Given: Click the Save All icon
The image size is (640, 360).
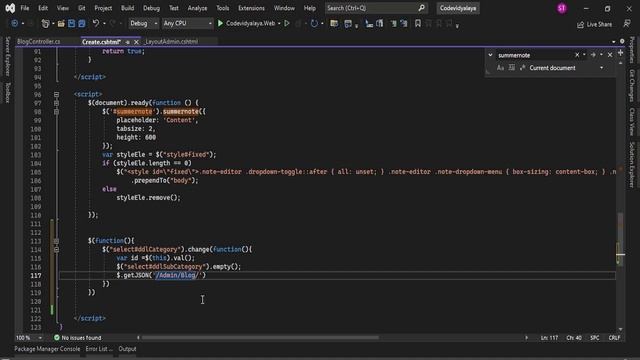Looking at the screenshot, I should [82, 24].
